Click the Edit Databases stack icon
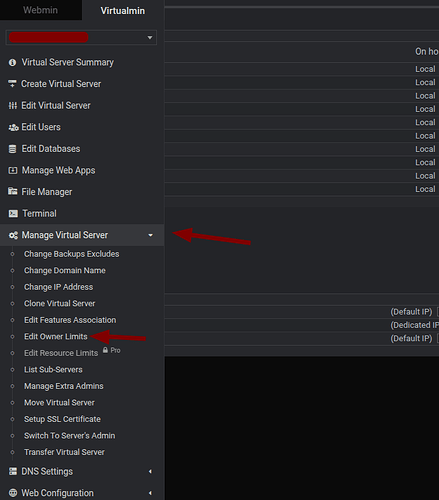The width and height of the screenshot is (439, 500). point(12,149)
